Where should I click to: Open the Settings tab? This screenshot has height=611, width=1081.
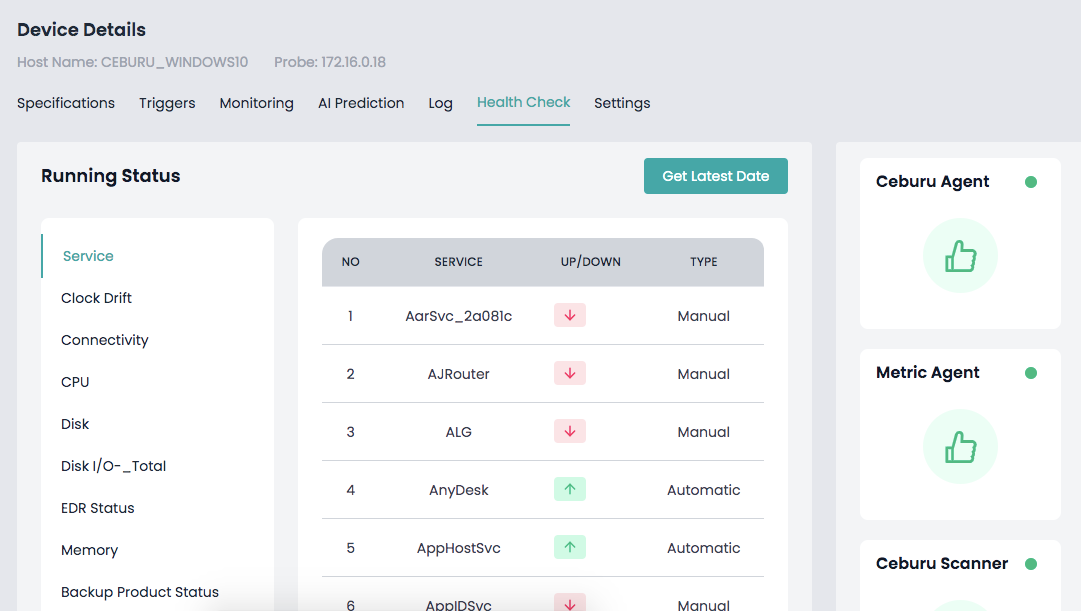[622, 103]
